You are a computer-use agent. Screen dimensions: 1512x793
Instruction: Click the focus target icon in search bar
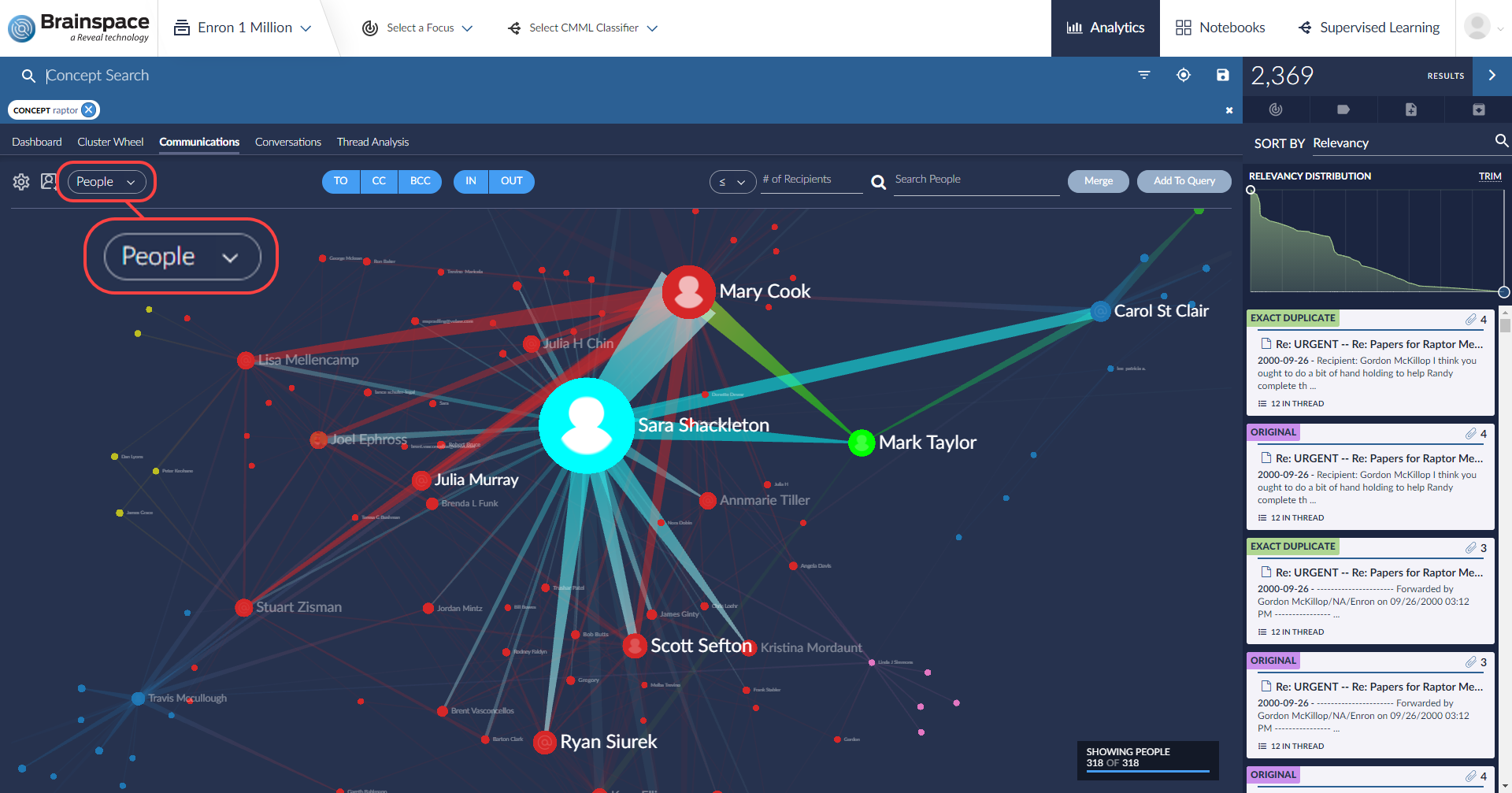(1184, 75)
